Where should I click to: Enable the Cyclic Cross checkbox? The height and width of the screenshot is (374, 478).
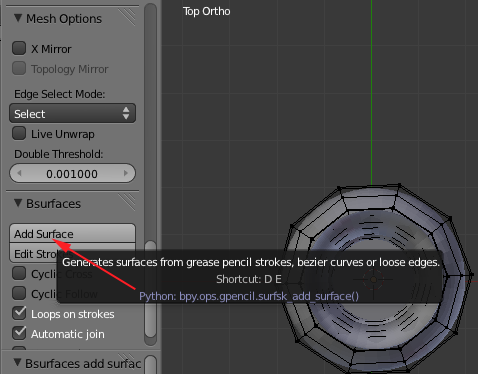coord(19,273)
